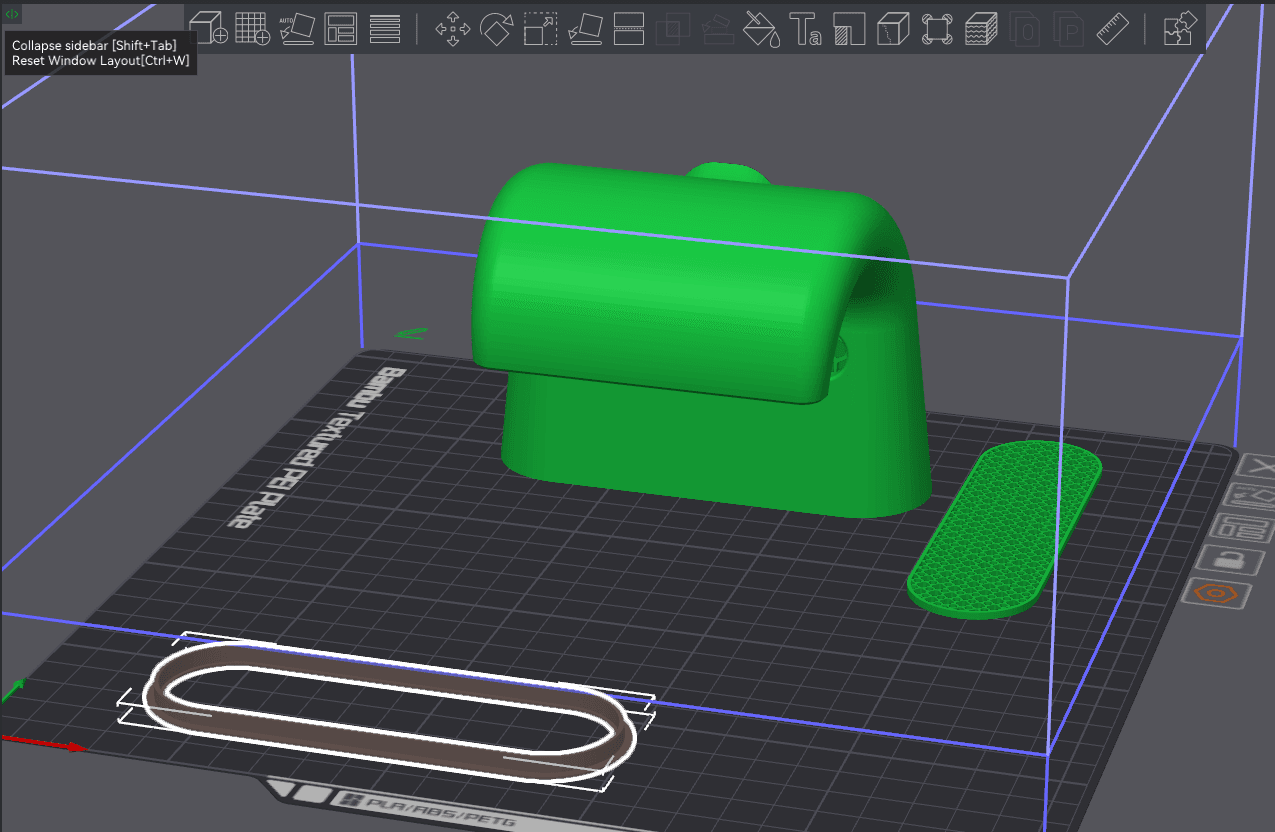The width and height of the screenshot is (1275, 832).
Task: Open the Cut tool
Action: 629,28
